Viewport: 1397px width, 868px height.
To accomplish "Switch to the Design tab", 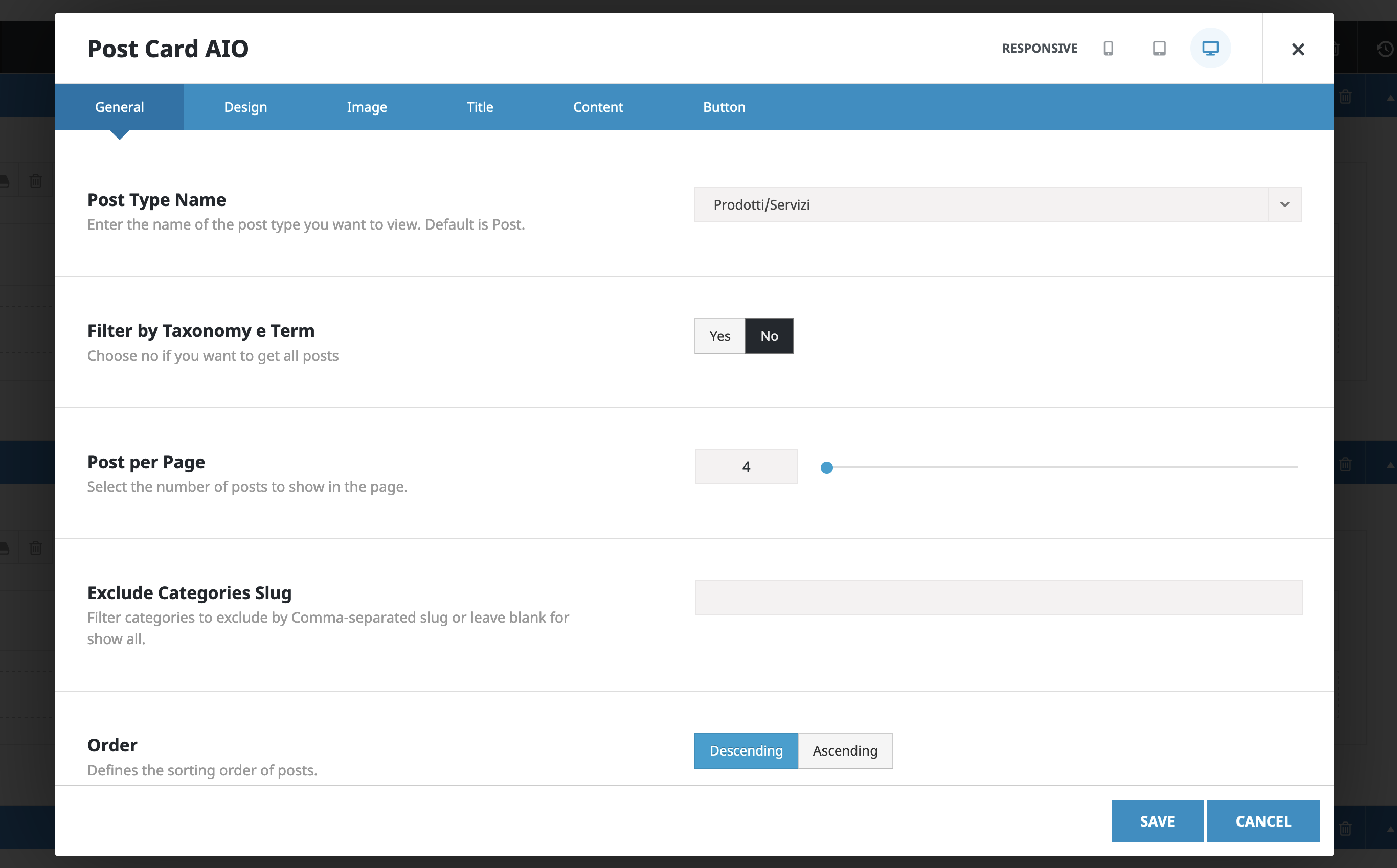I will point(245,106).
